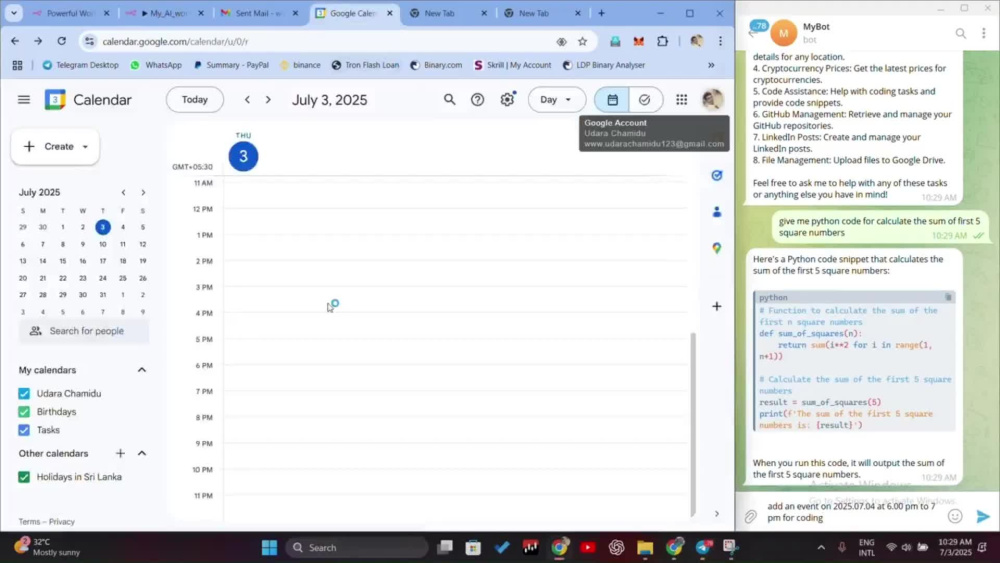Image resolution: width=1000 pixels, height=563 pixels.
Task: Get add-ons plus icon in side panel
Action: point(717,306)
